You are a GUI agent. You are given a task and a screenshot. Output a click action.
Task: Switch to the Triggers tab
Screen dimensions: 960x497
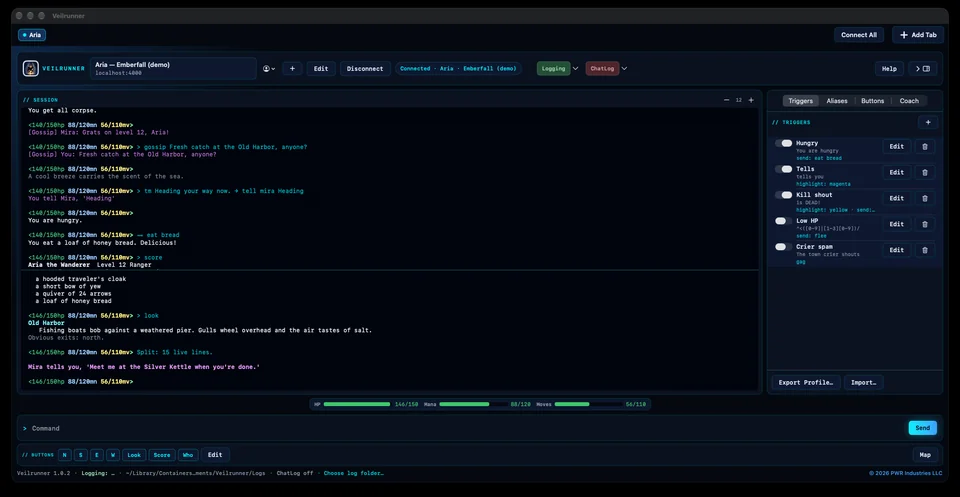pos(801,101)
